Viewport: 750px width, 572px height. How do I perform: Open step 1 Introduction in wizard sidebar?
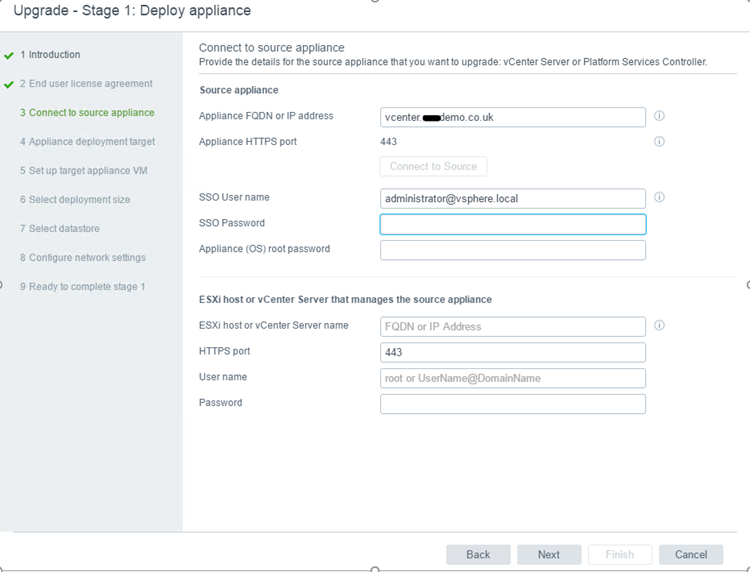[x=50, y=55]
